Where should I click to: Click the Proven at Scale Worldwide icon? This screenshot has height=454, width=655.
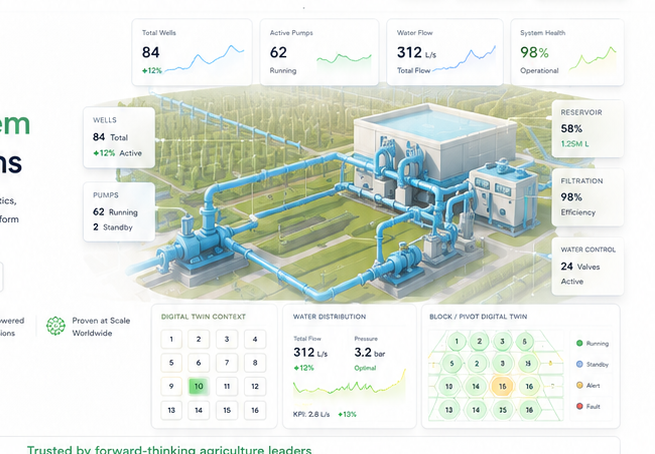click(x=56, y=326)
